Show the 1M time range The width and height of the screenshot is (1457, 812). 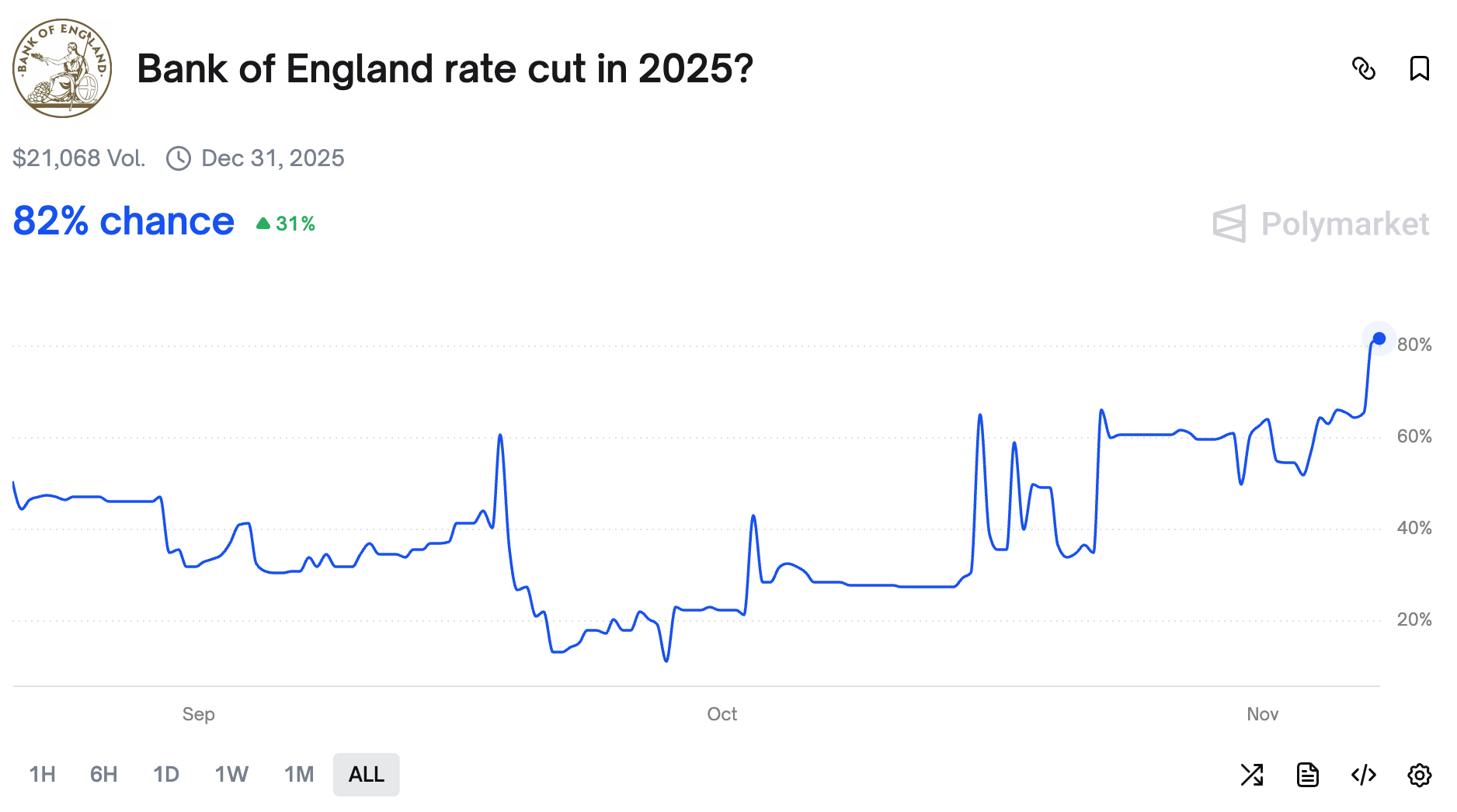click(299, 774)
